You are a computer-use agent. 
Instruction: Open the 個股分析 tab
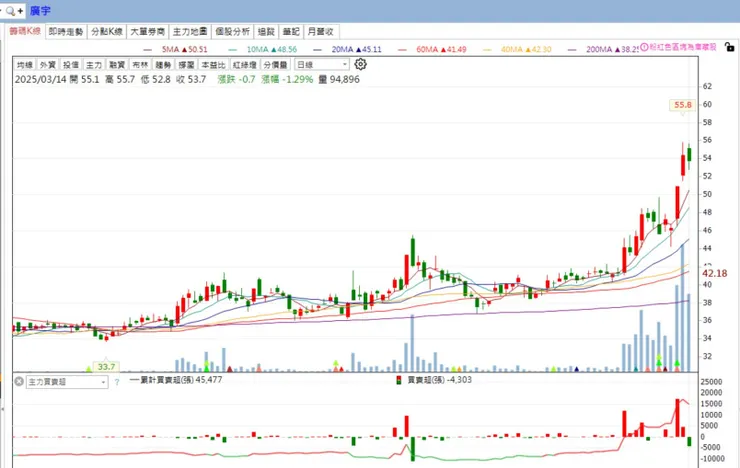(x=232, y=32)
